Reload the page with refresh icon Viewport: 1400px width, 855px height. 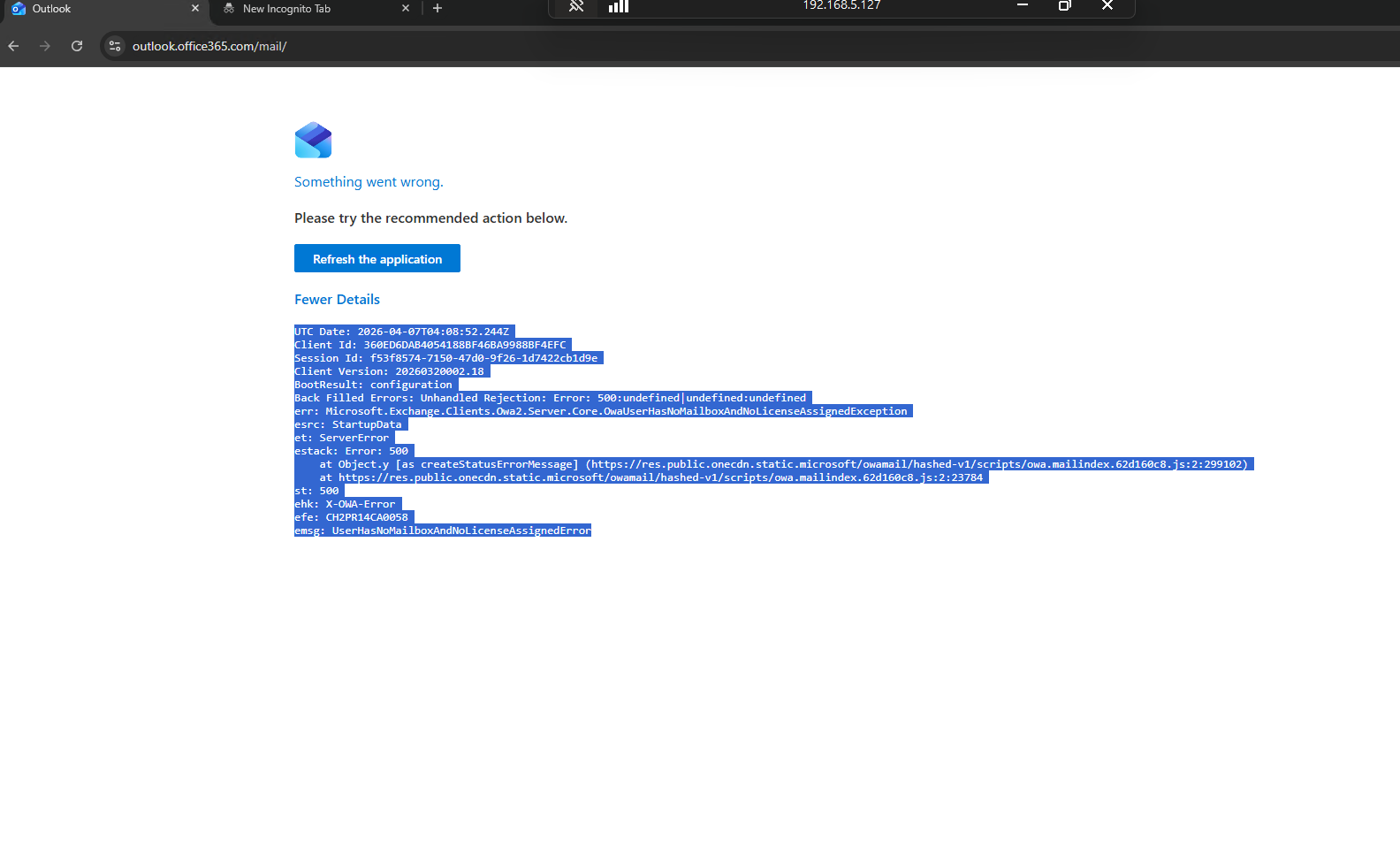[77, 46]
